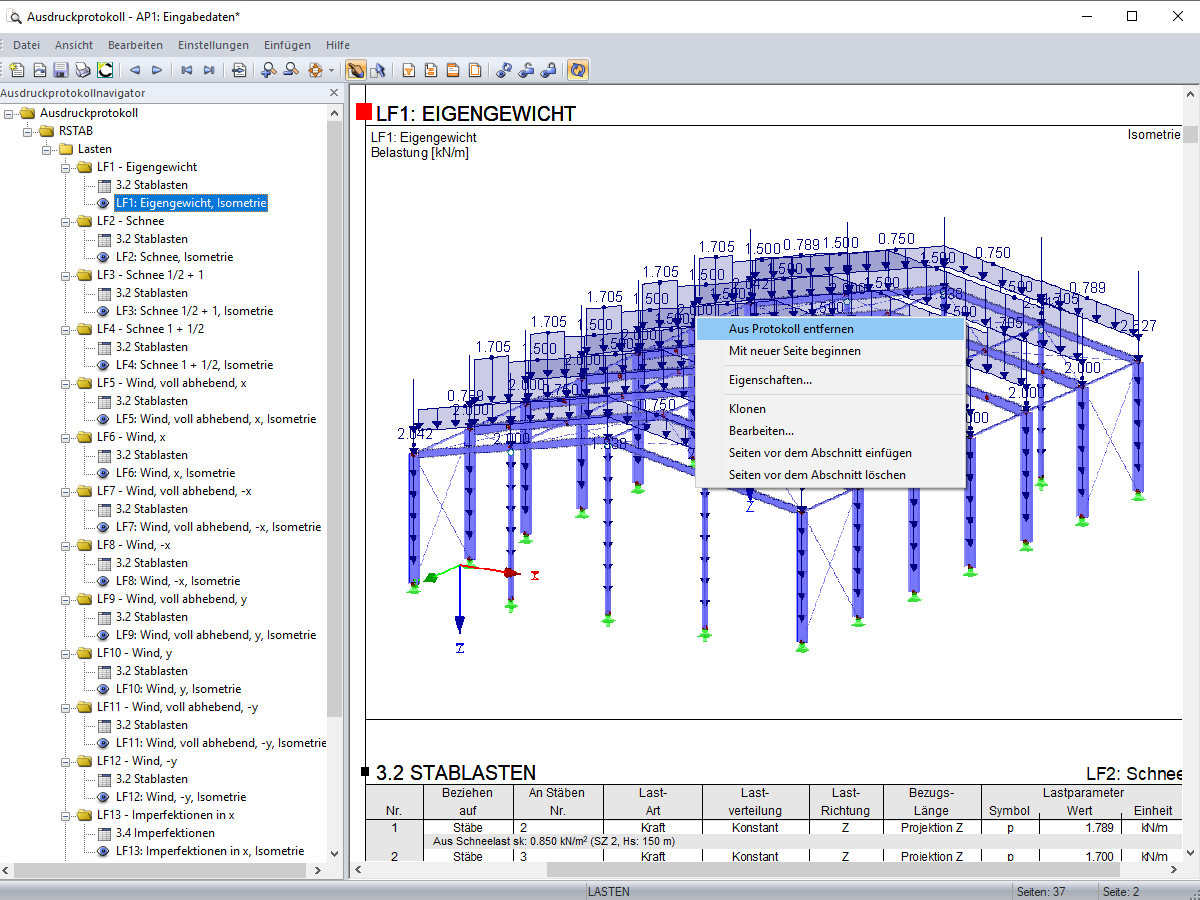Jump to the last page icon
Screen dimensions: 1200x900
[x=209, y=70]
